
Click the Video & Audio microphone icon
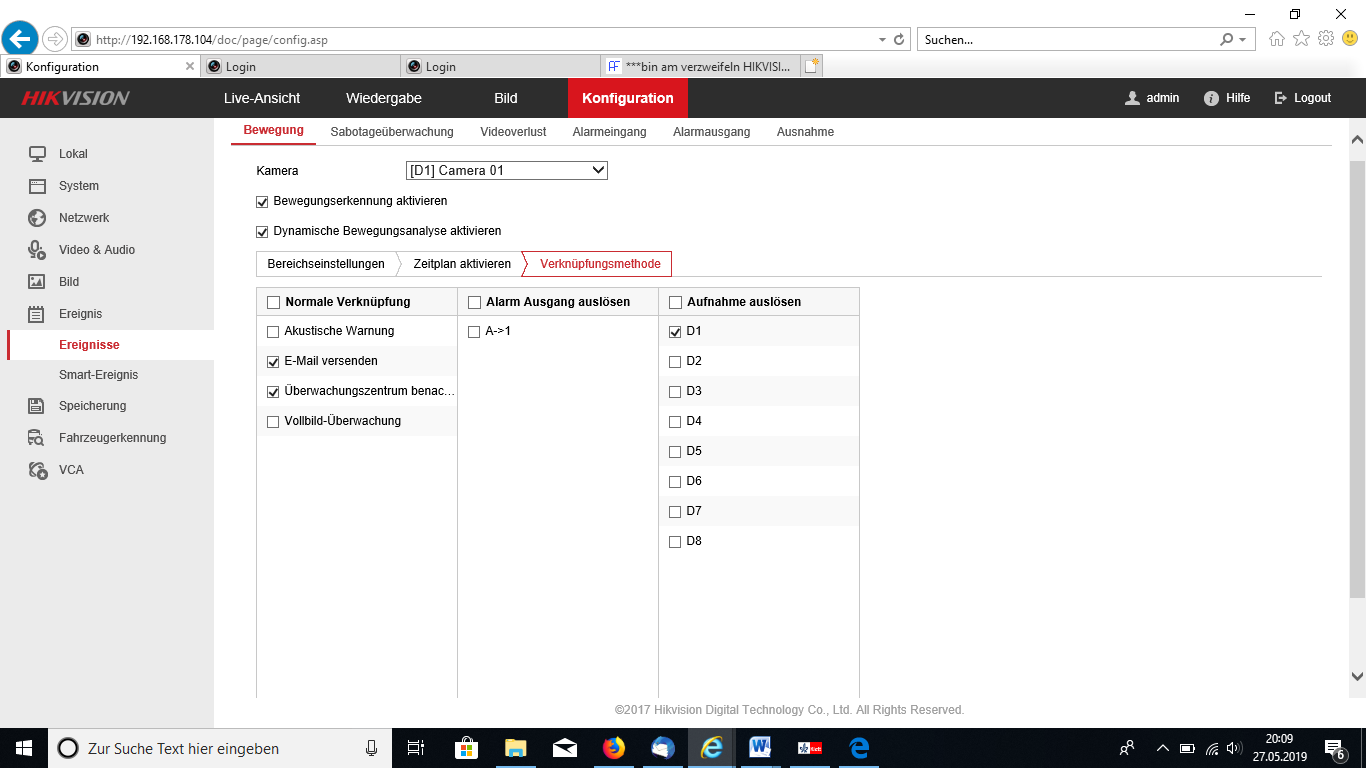37,250
